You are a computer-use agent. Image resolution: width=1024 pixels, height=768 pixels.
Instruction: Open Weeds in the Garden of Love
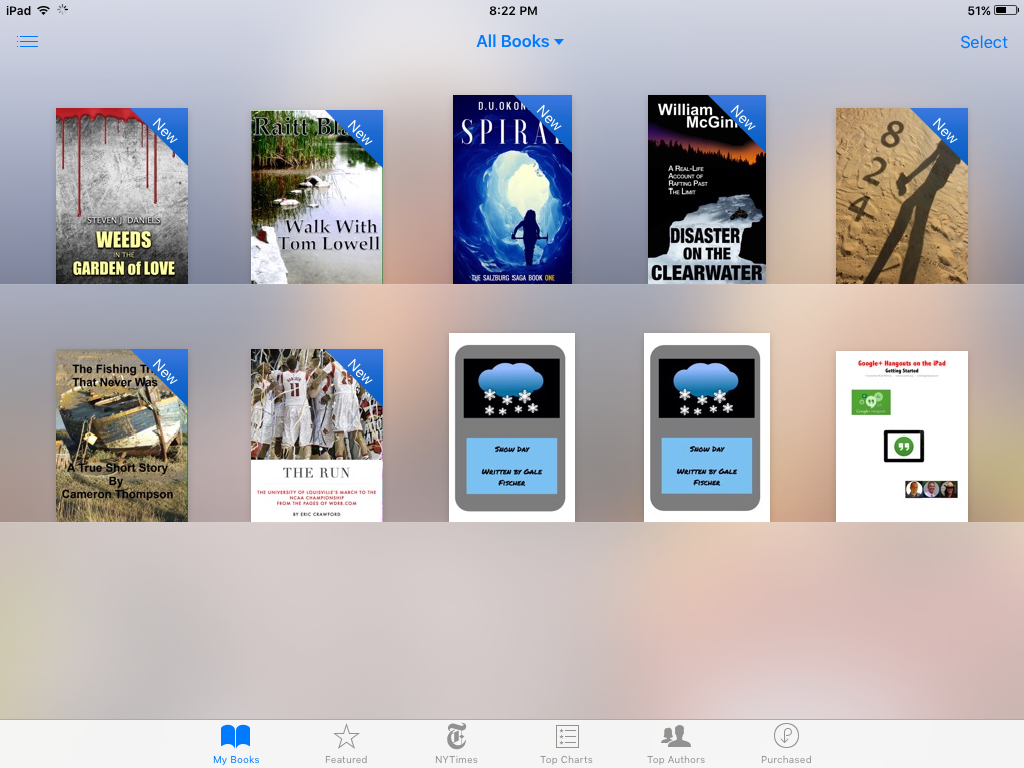(x=122, y=195)
